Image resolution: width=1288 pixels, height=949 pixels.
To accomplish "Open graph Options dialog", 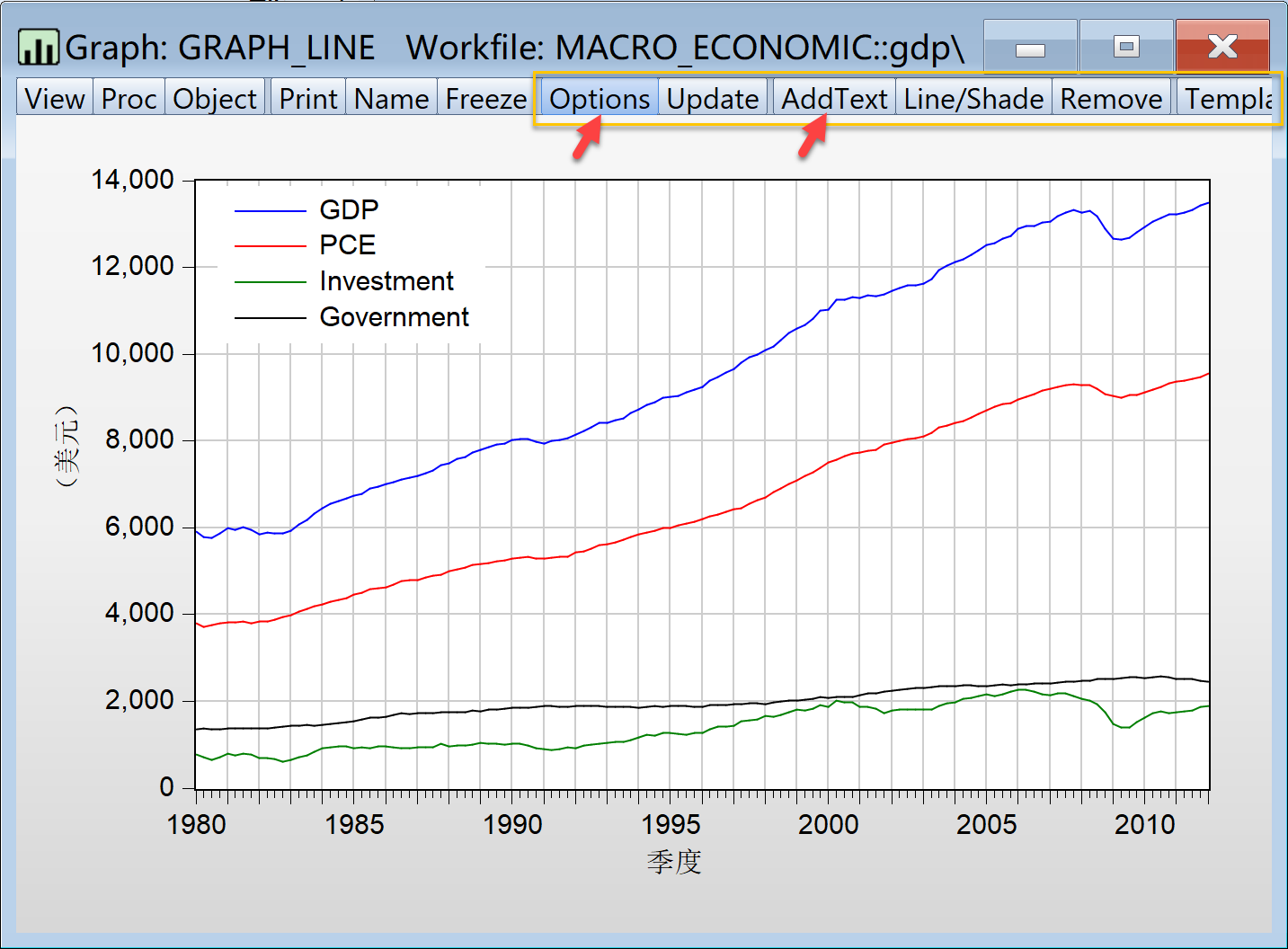I will [600, 98].
